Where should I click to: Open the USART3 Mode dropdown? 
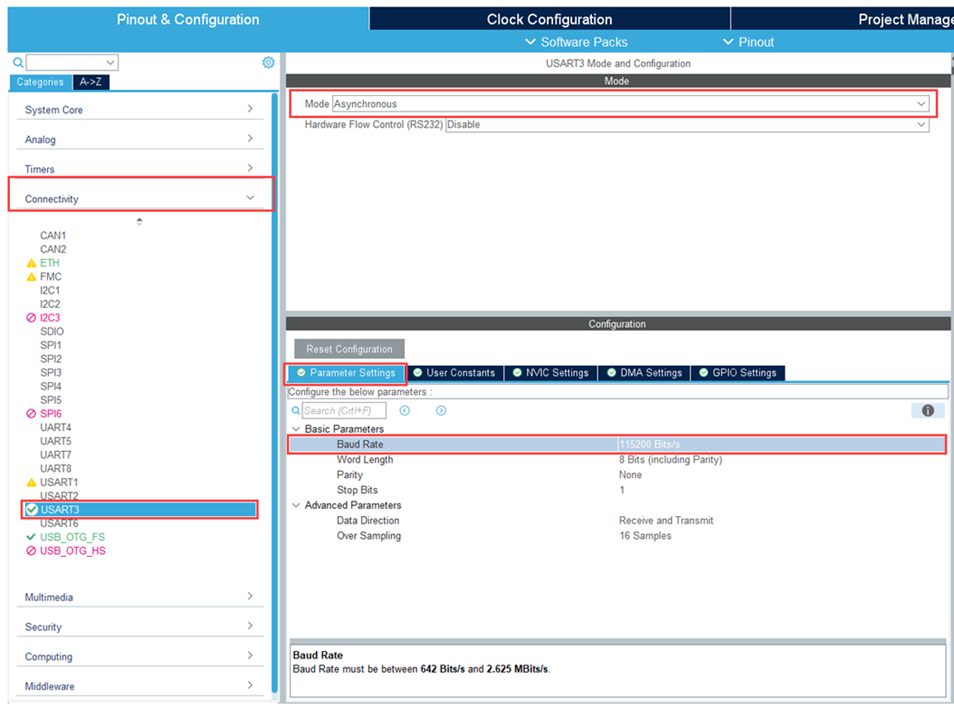[921, 104]
